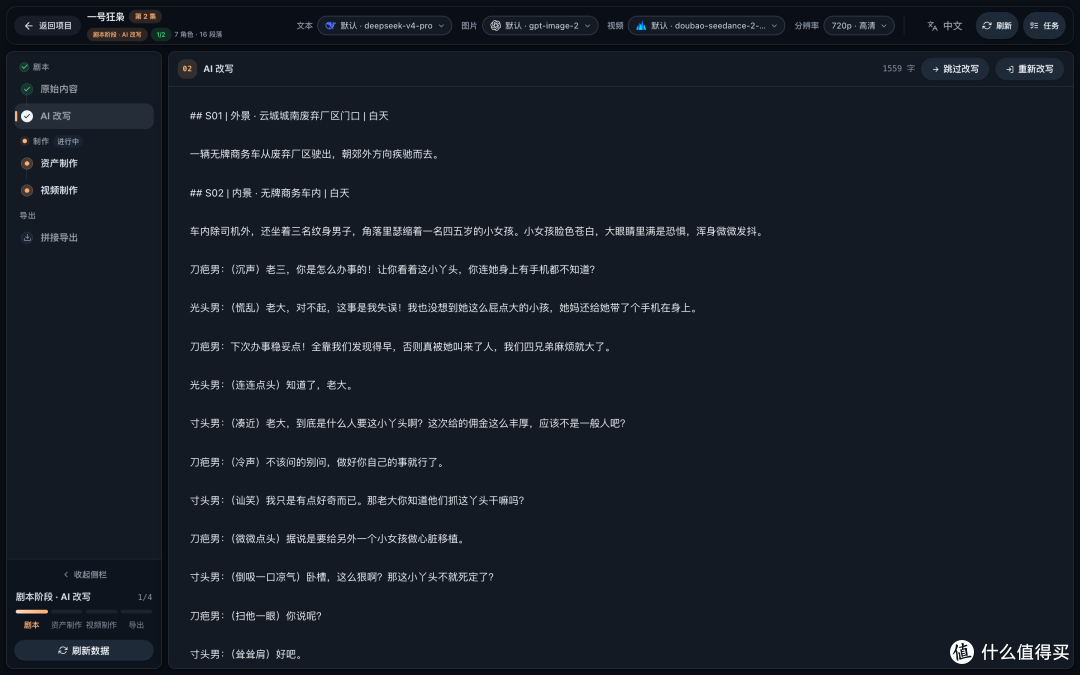Click the orange status dot beside 视频制作
The width and height of the screenshot is (1080, 675).
point(27,190)
